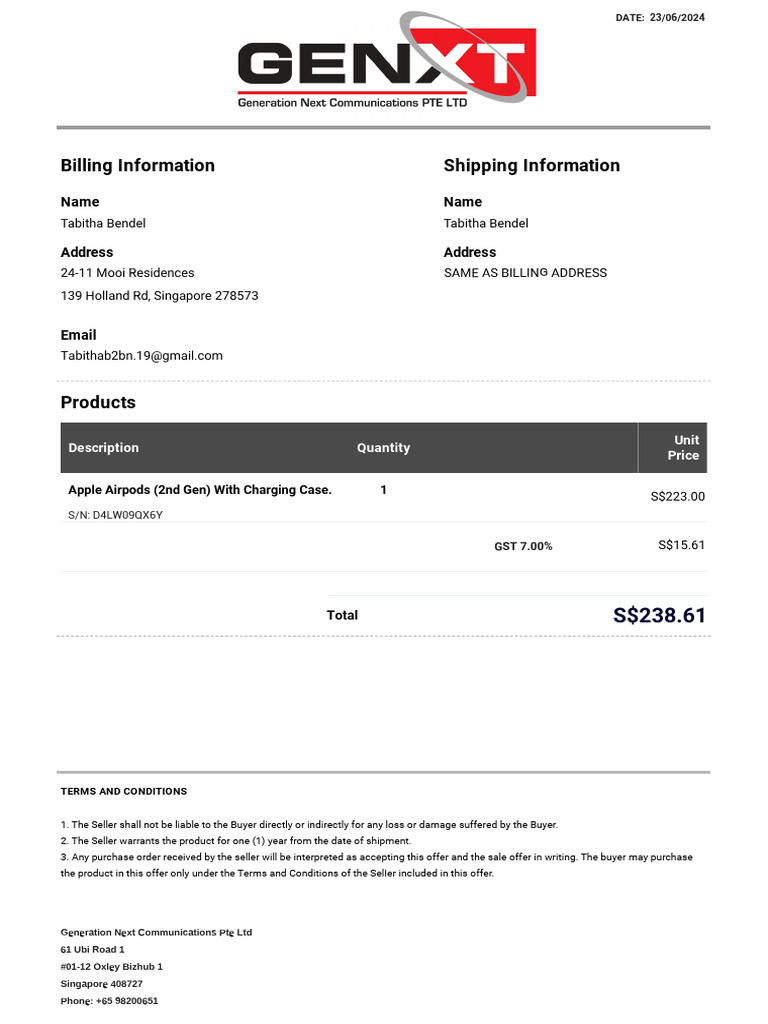Viewport: 768px width, 1024px height.
Task: Click the GST 7.00% label
Action: coord(523,546)
